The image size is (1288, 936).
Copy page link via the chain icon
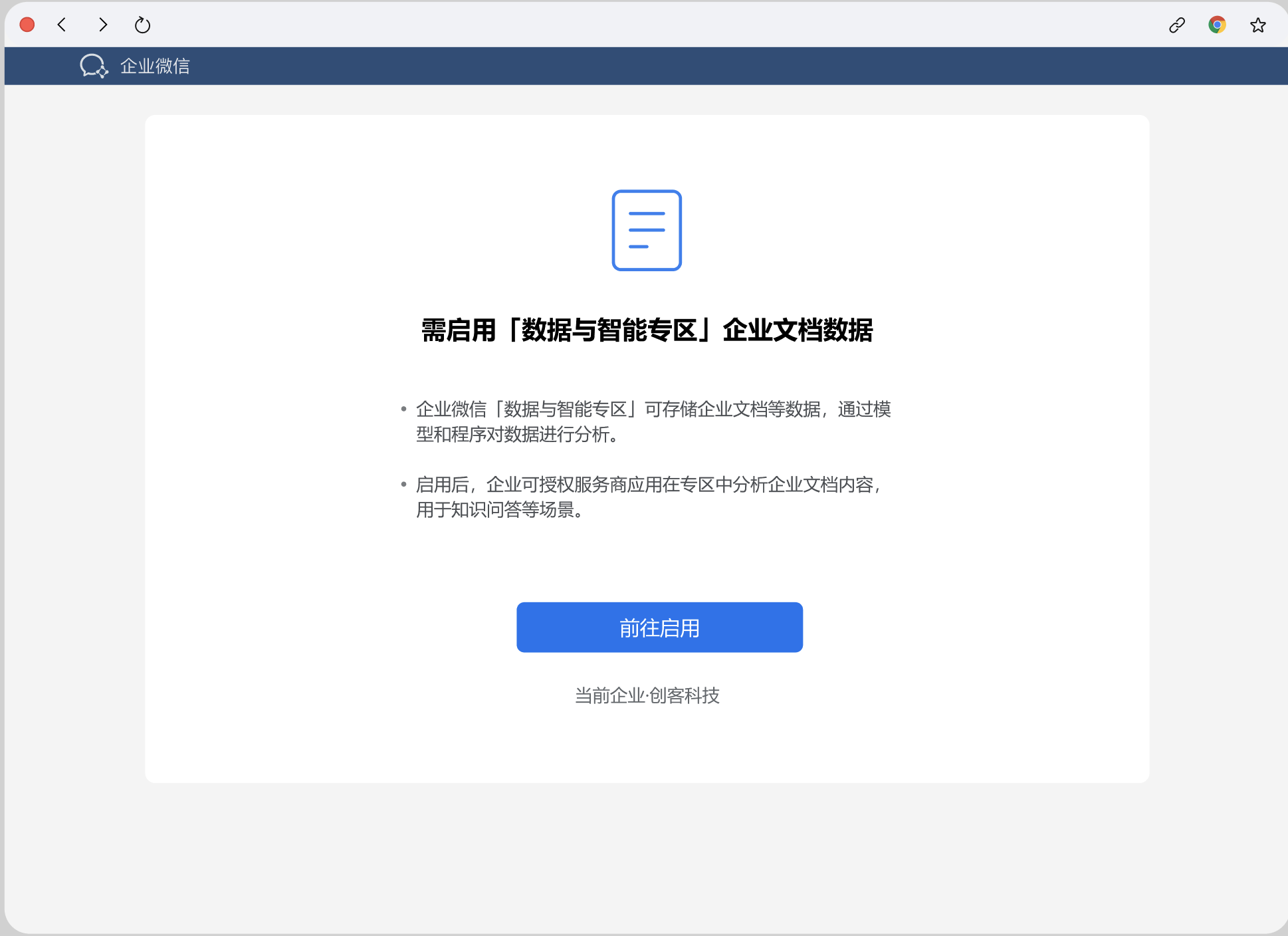tap(1177, 25)
